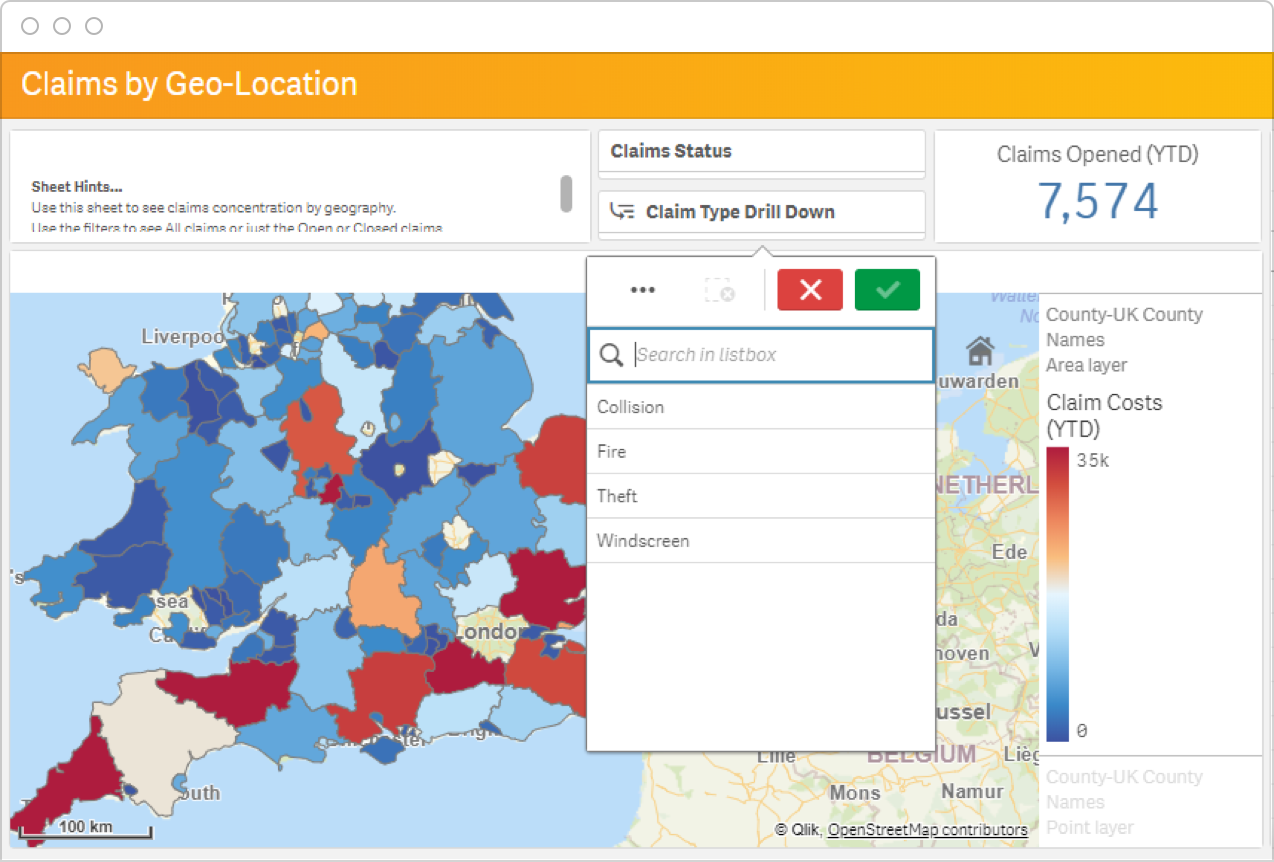
Task: Confirm selection with the green checkmark button
Action: (x=887, y=290)
